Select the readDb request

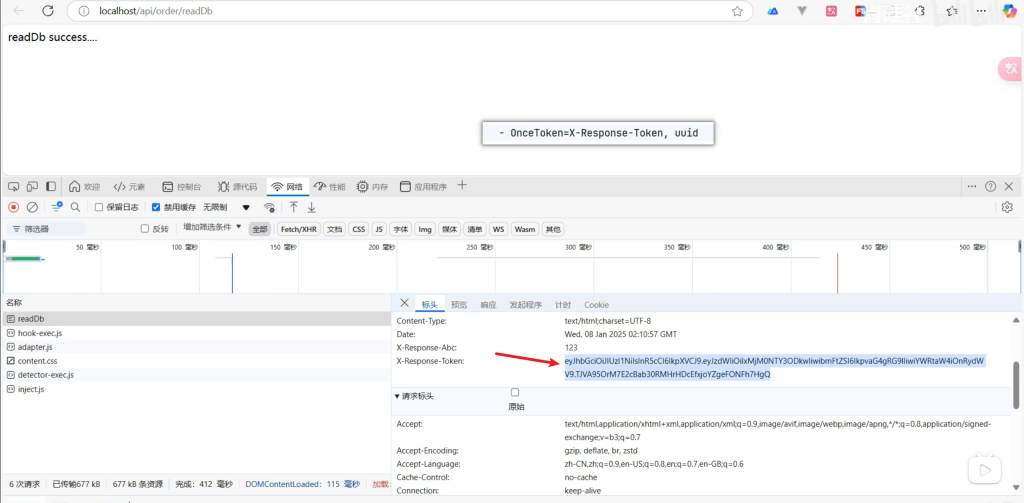[30, 319]
